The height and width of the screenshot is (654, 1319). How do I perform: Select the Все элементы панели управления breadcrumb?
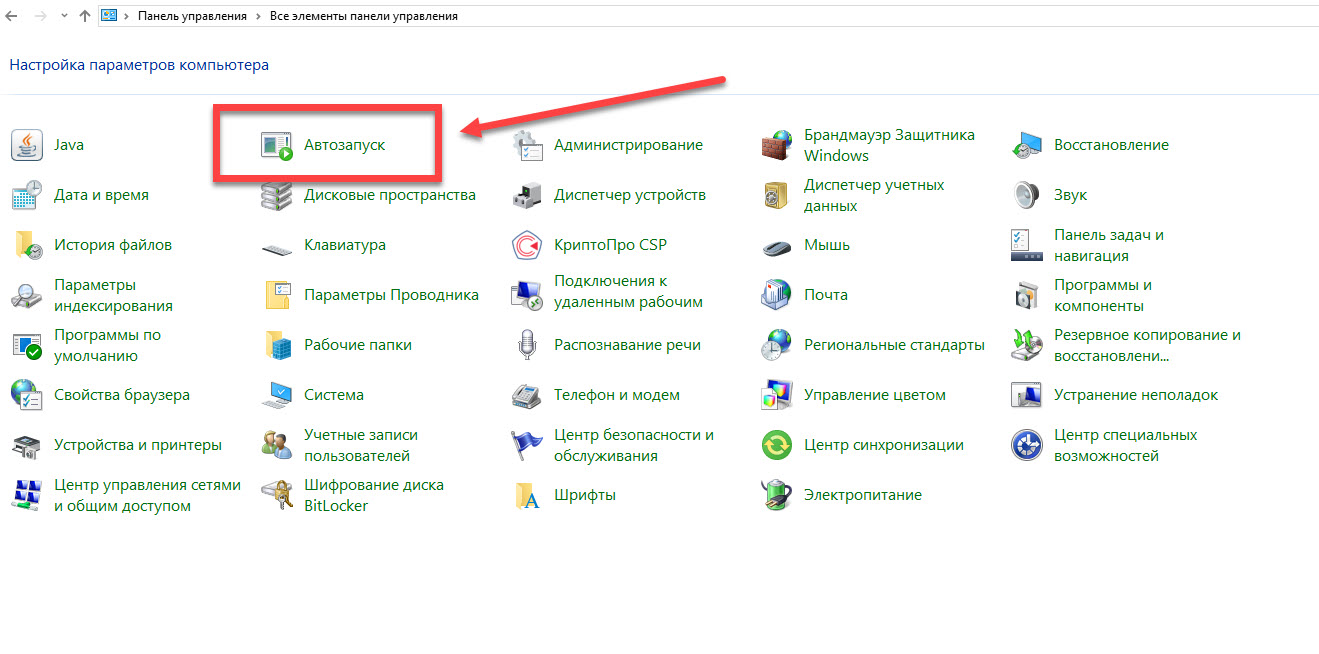(364, 16)
